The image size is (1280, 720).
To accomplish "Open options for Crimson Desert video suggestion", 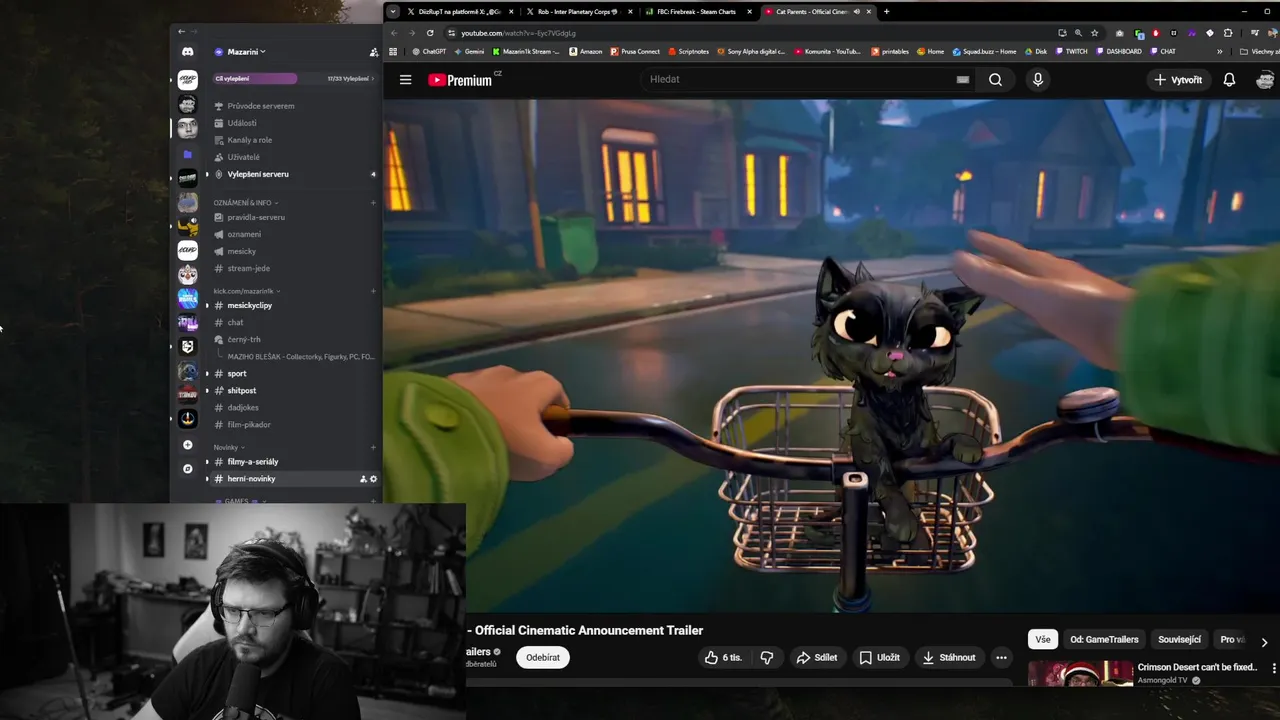I will (1274, 668).
